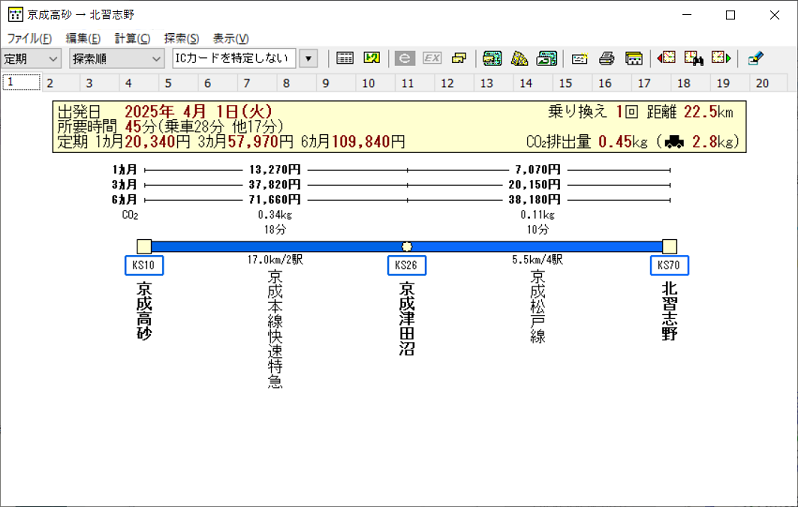Click the grayed-out 'EX' icon
The image size is (798, 507).
(x=432, y=59)
